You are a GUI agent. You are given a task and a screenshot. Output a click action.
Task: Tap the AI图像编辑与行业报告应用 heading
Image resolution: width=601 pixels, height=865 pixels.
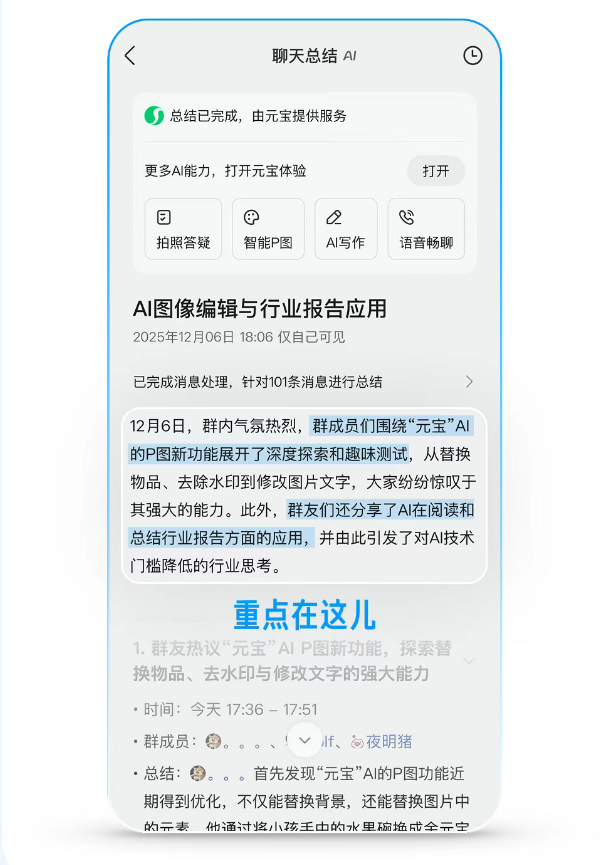(260, 308)
